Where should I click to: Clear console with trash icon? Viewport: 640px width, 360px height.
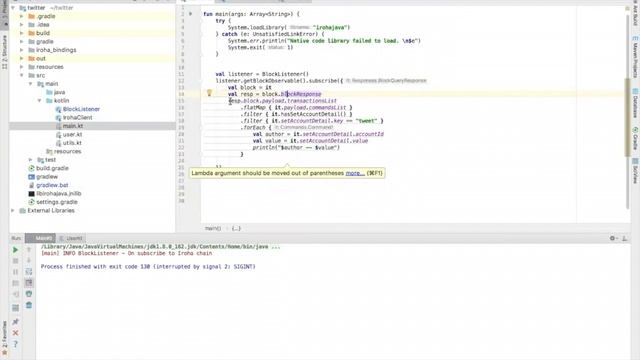click(x=29, y=305)
